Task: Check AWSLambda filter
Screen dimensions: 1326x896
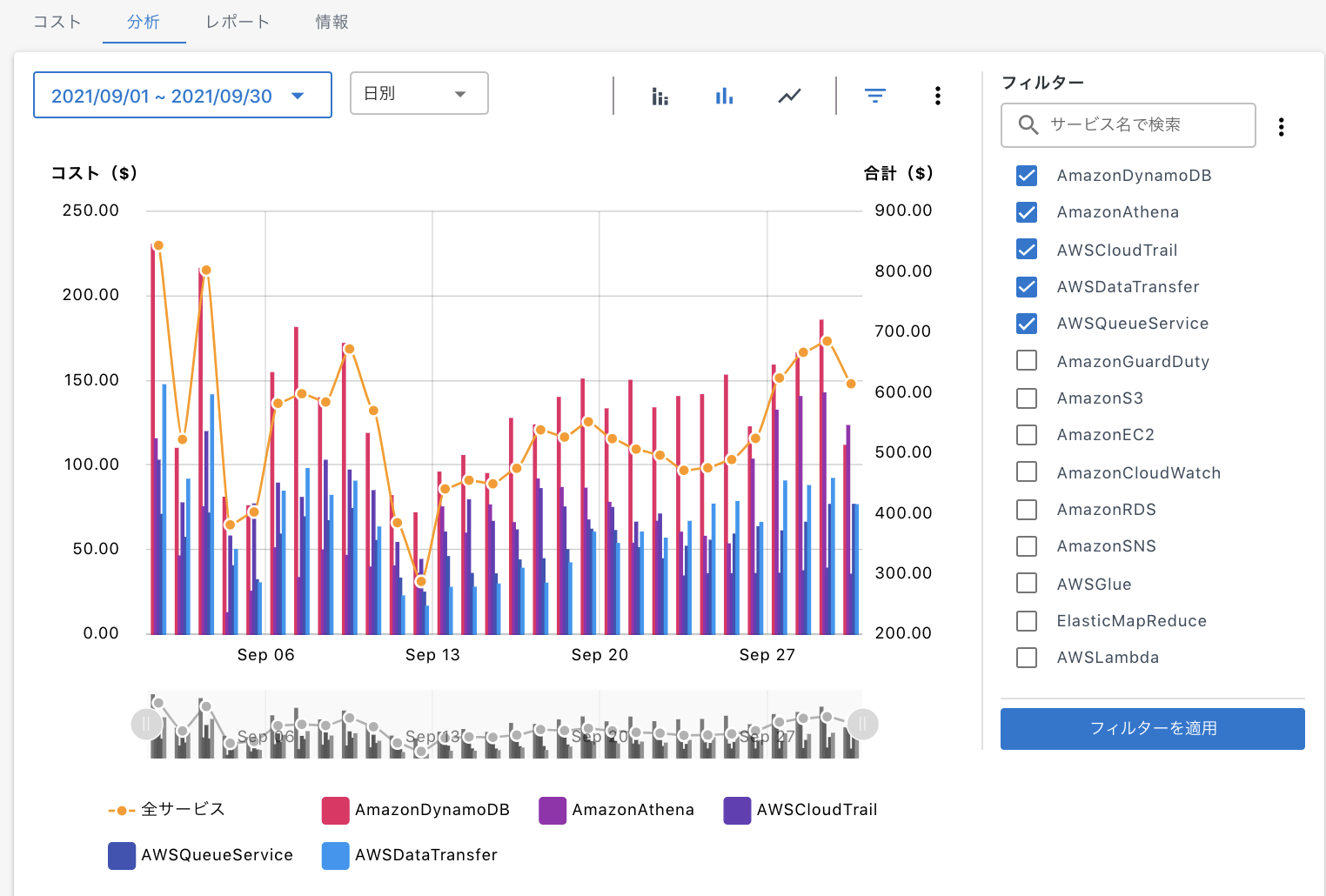Action: [1027, 657]
